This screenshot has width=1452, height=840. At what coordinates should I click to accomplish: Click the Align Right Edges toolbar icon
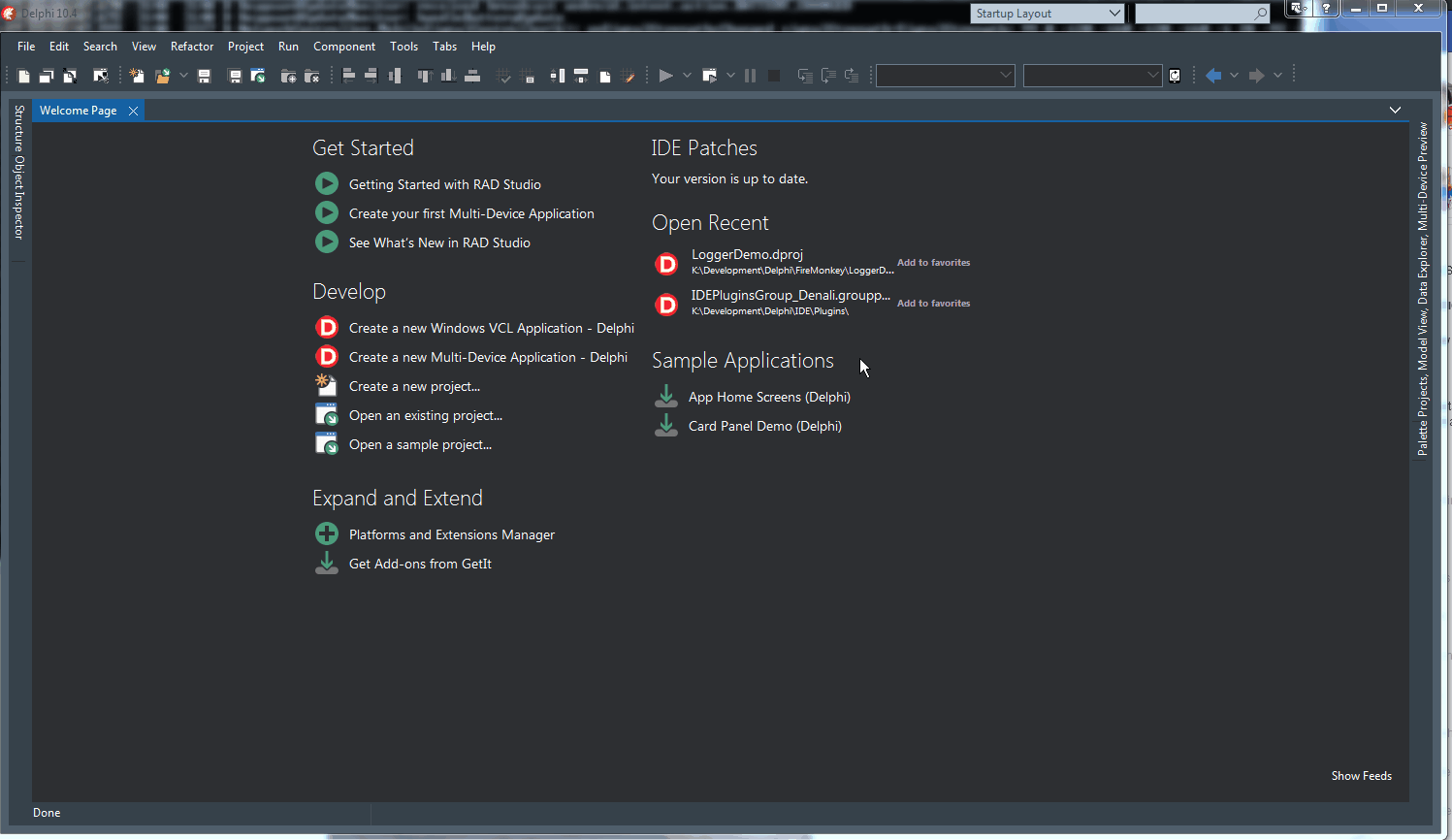(x=371, y=76)
